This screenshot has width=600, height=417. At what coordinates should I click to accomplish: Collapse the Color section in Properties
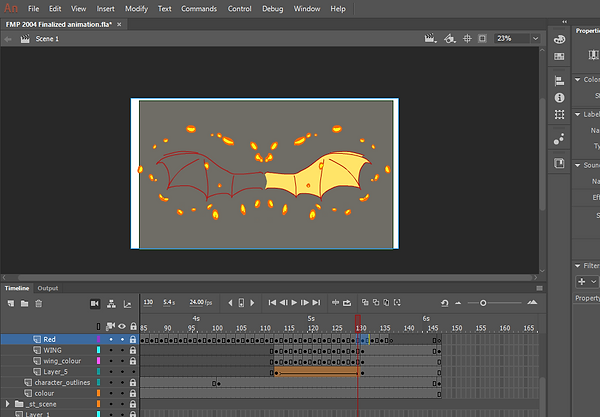[578, 79]
